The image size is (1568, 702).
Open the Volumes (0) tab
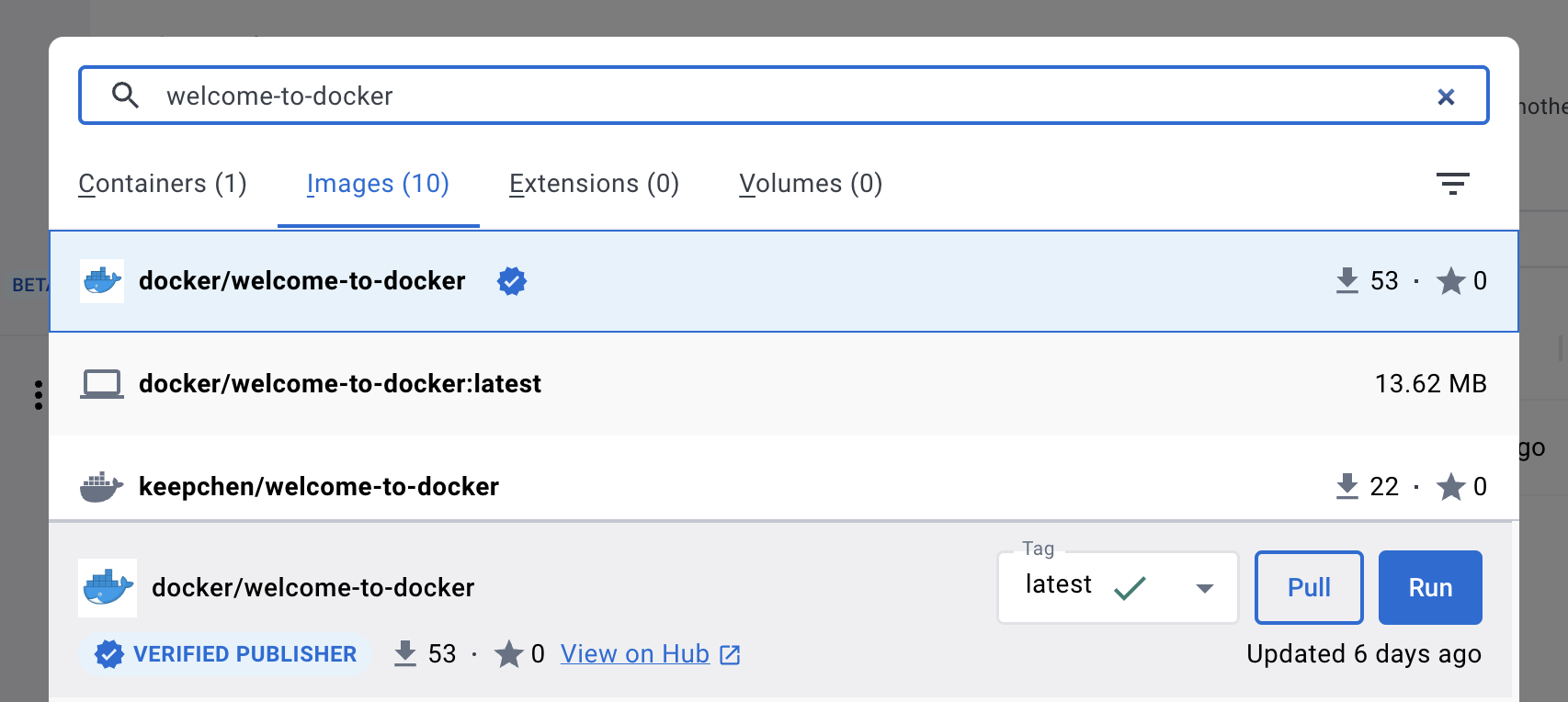pyautogui.click(x=811, y=184)
